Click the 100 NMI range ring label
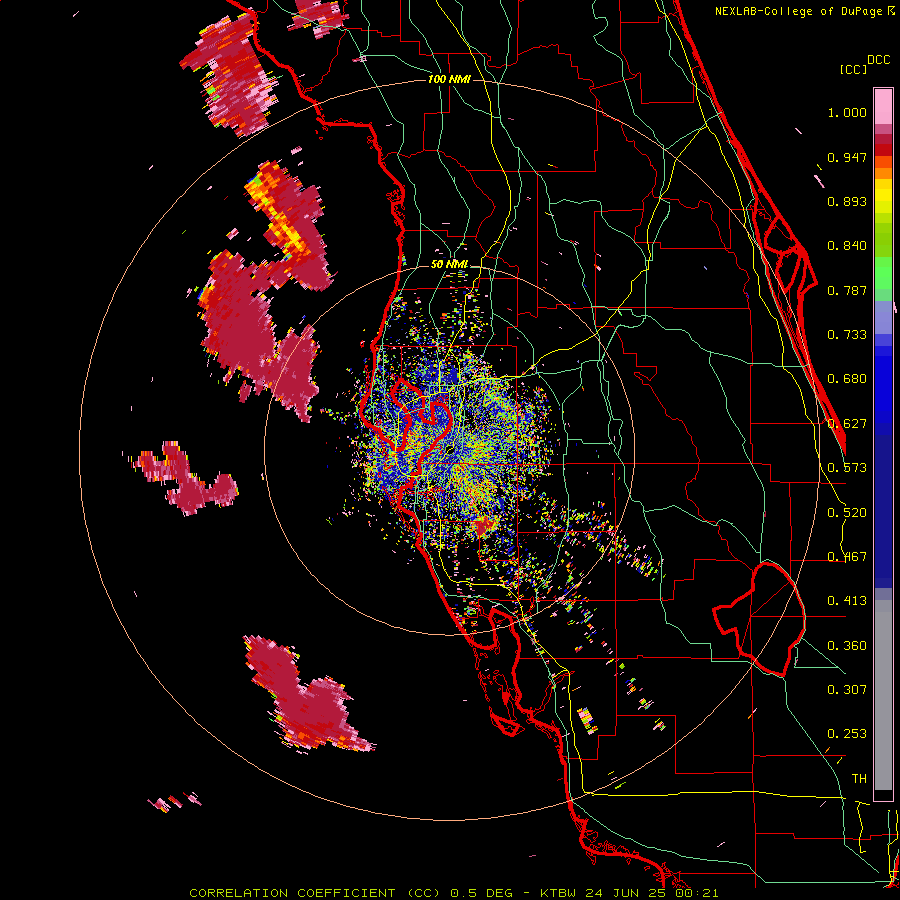The height and width of the screenshot is (900, 900). point(449,79)
